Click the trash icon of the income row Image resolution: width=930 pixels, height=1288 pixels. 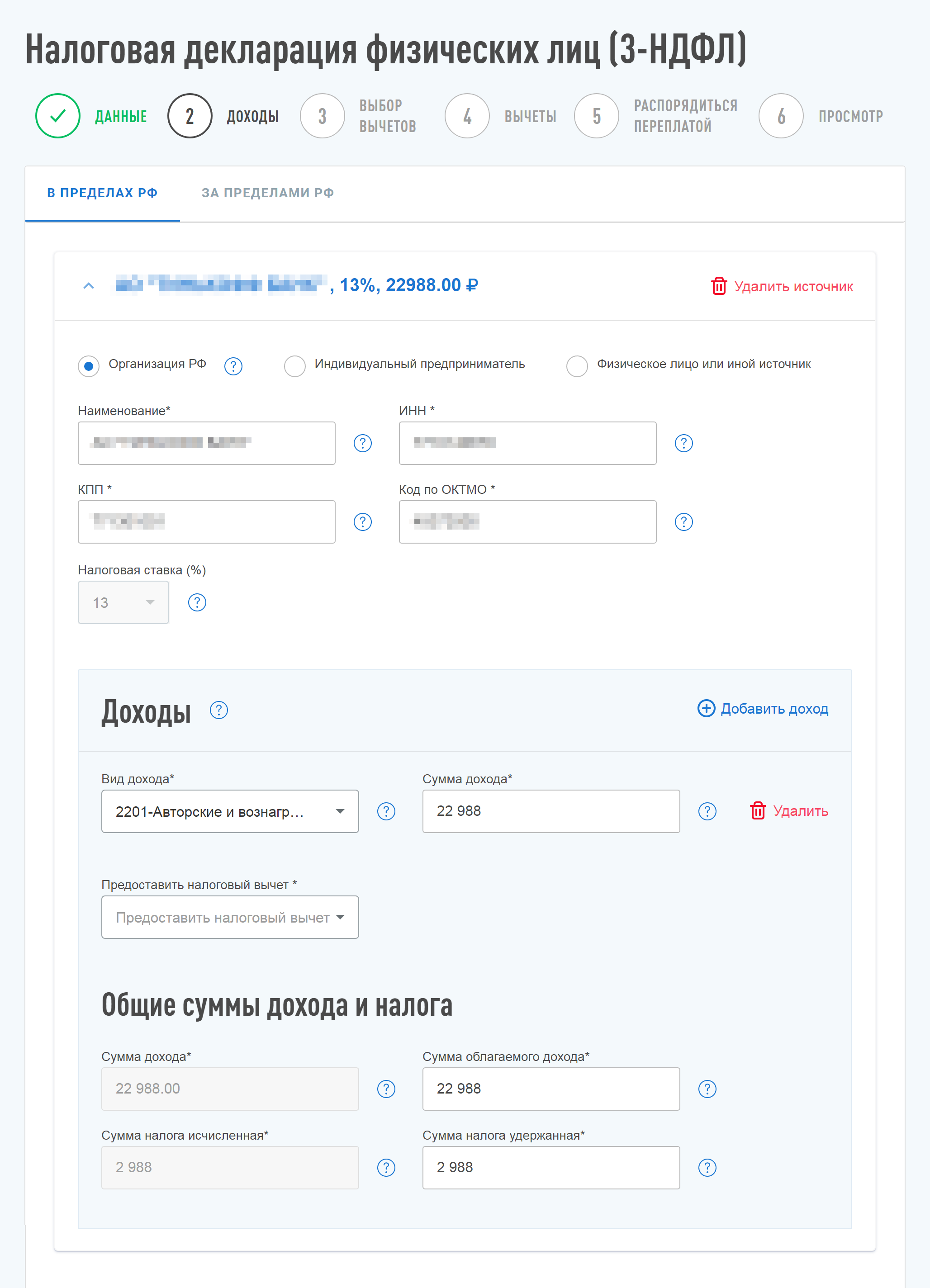click(758, 810)
